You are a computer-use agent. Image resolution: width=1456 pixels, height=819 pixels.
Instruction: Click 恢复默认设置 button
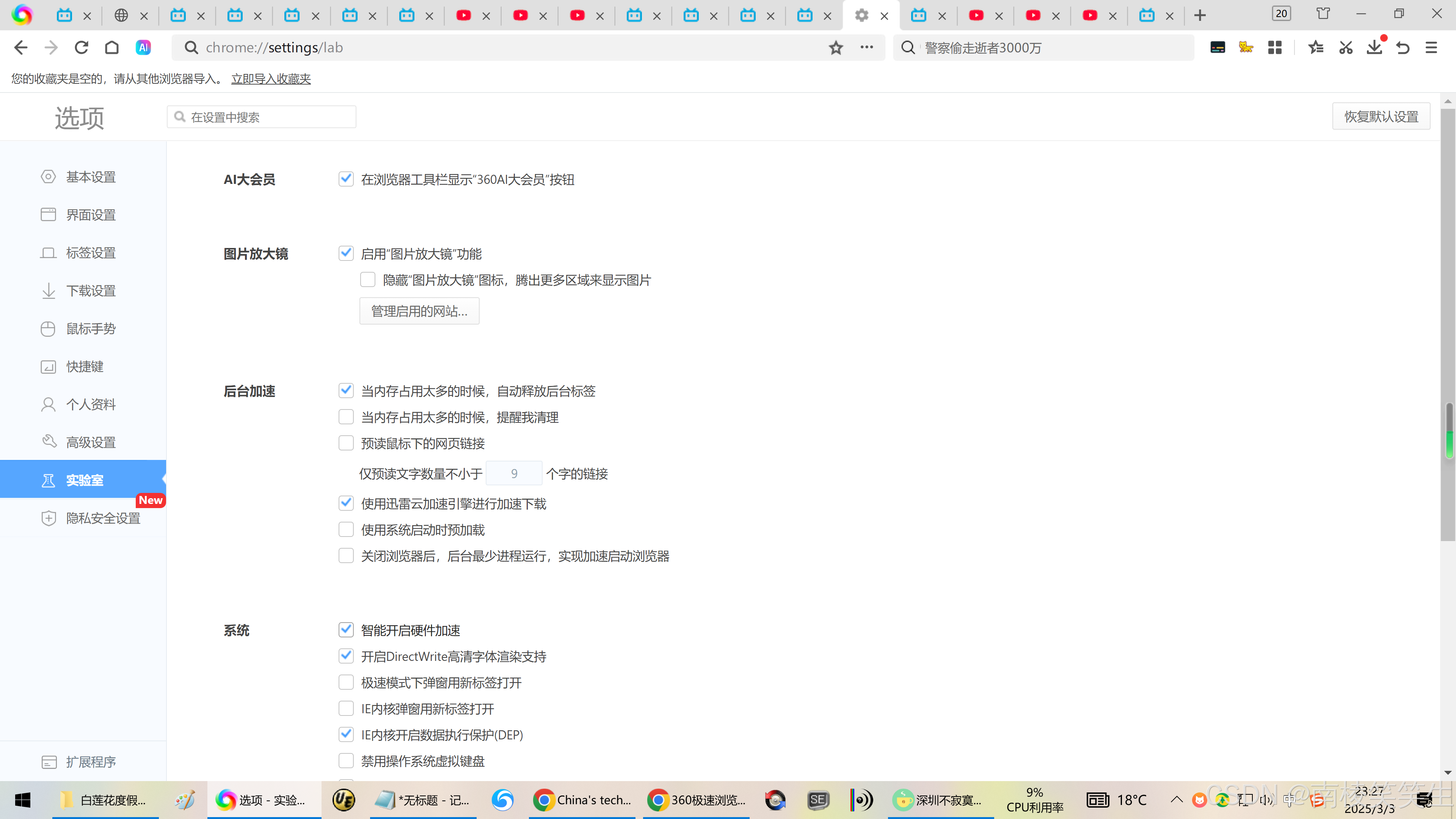(1381, 116)
